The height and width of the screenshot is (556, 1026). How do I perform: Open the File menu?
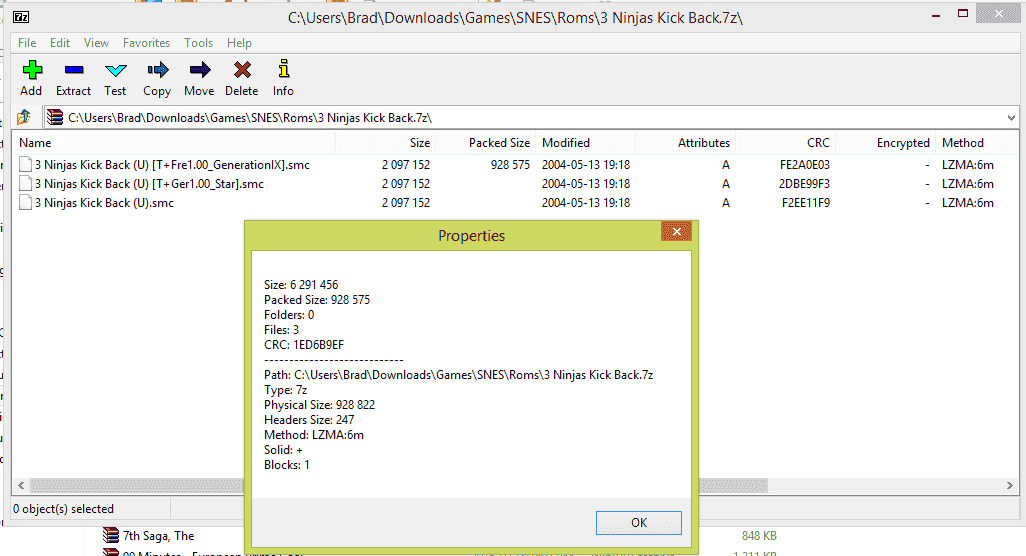tap(27, 43)
